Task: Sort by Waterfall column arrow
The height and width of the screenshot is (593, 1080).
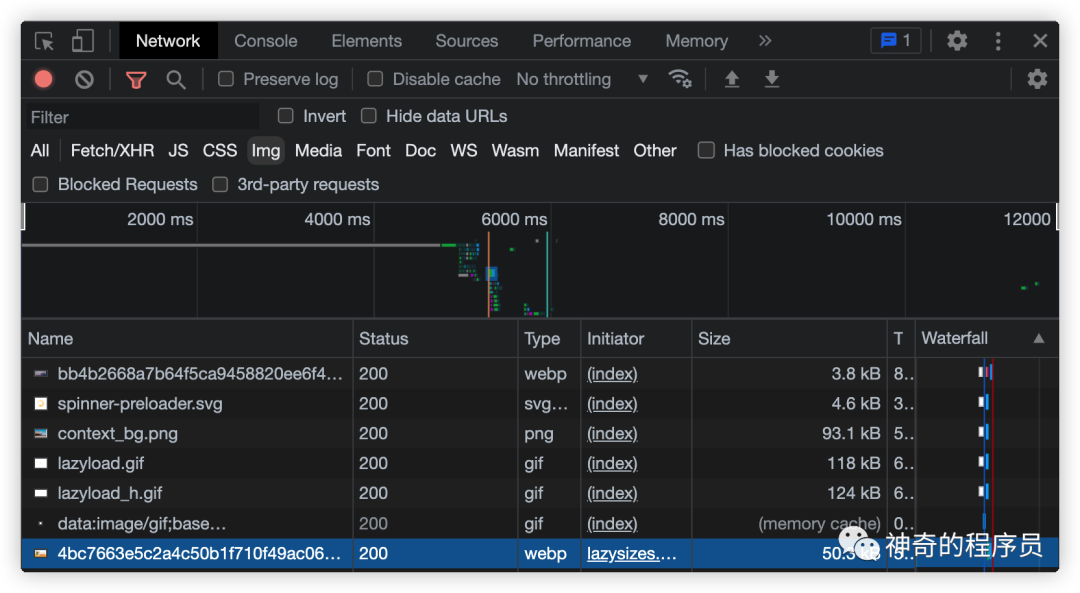Action: (x=1039, y=338)
